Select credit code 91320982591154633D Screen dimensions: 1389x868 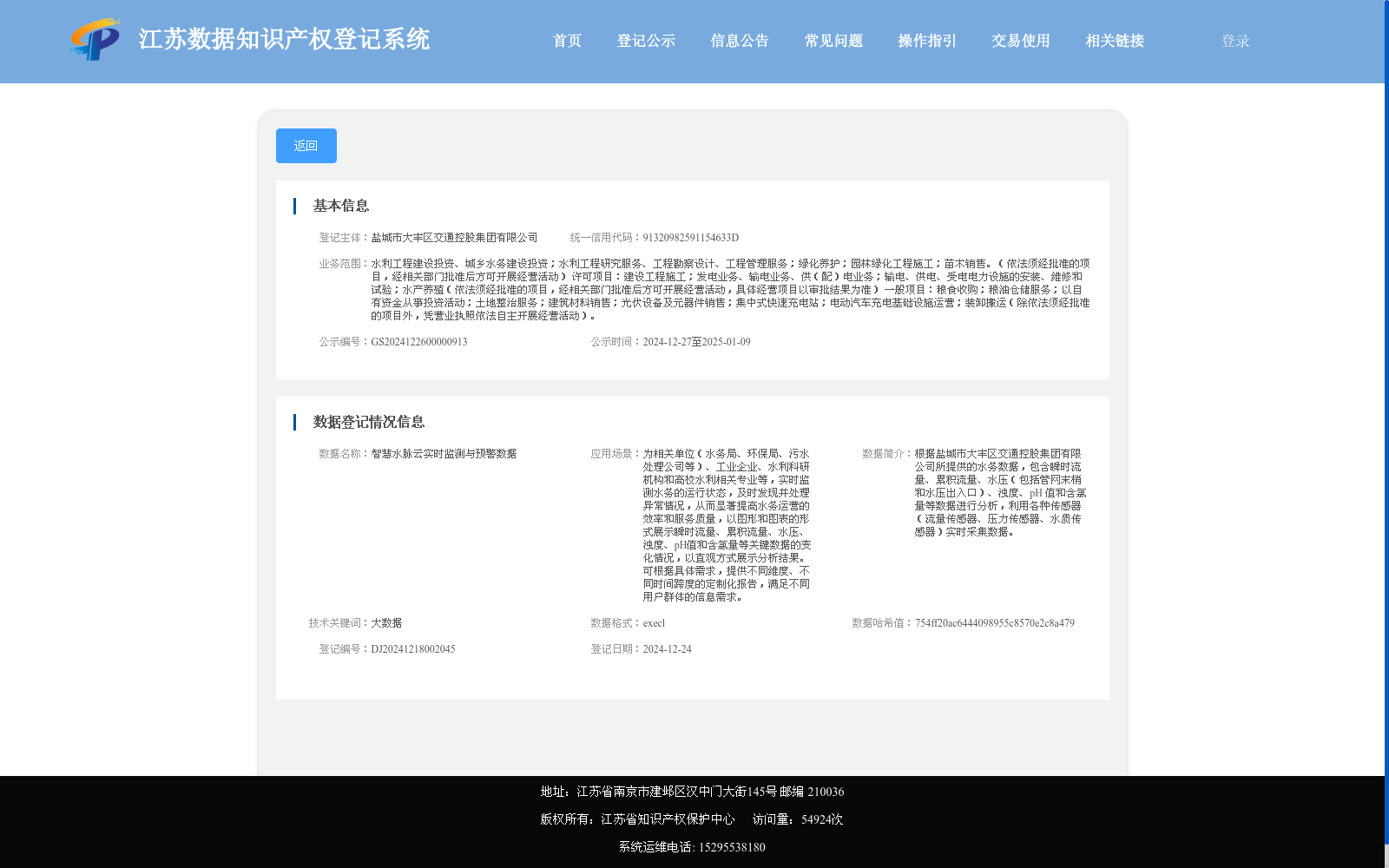pos(691,238)
